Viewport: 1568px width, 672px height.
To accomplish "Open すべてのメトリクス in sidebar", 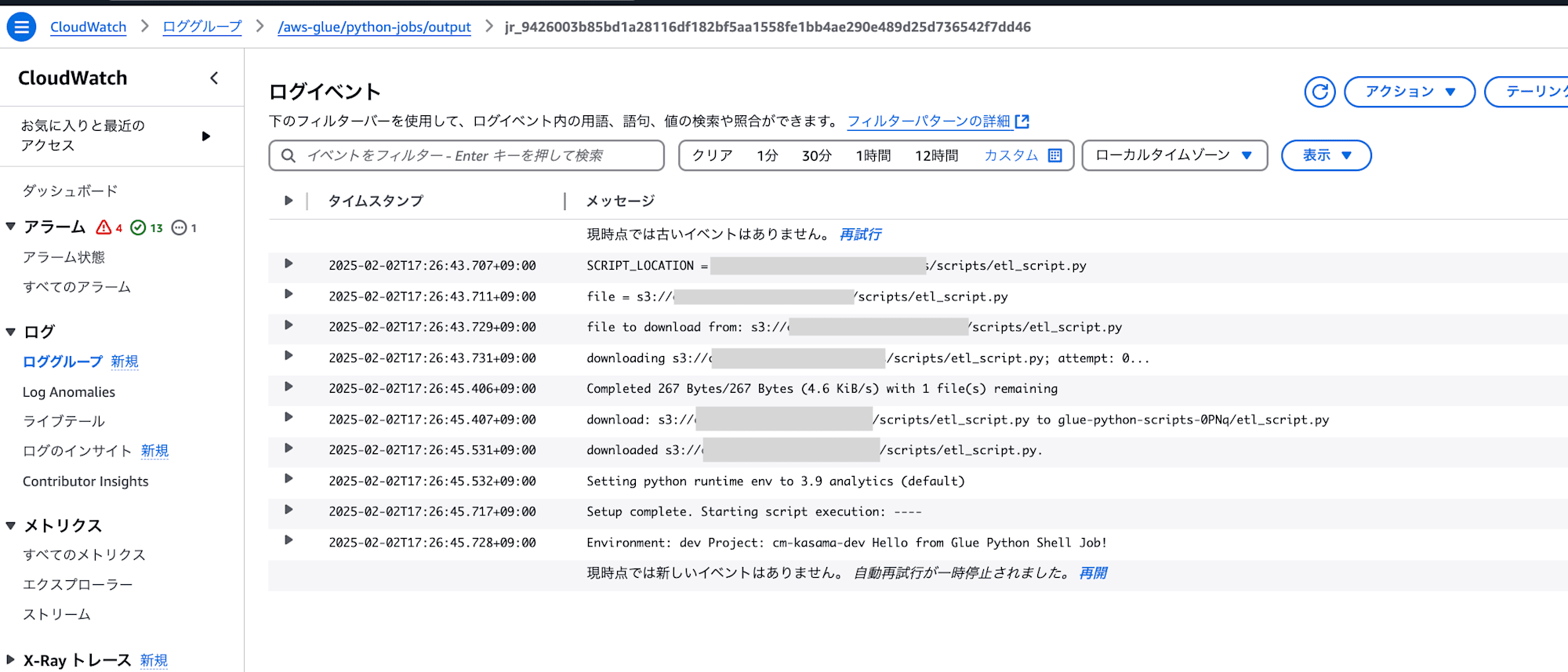I will tap(84, 554).
